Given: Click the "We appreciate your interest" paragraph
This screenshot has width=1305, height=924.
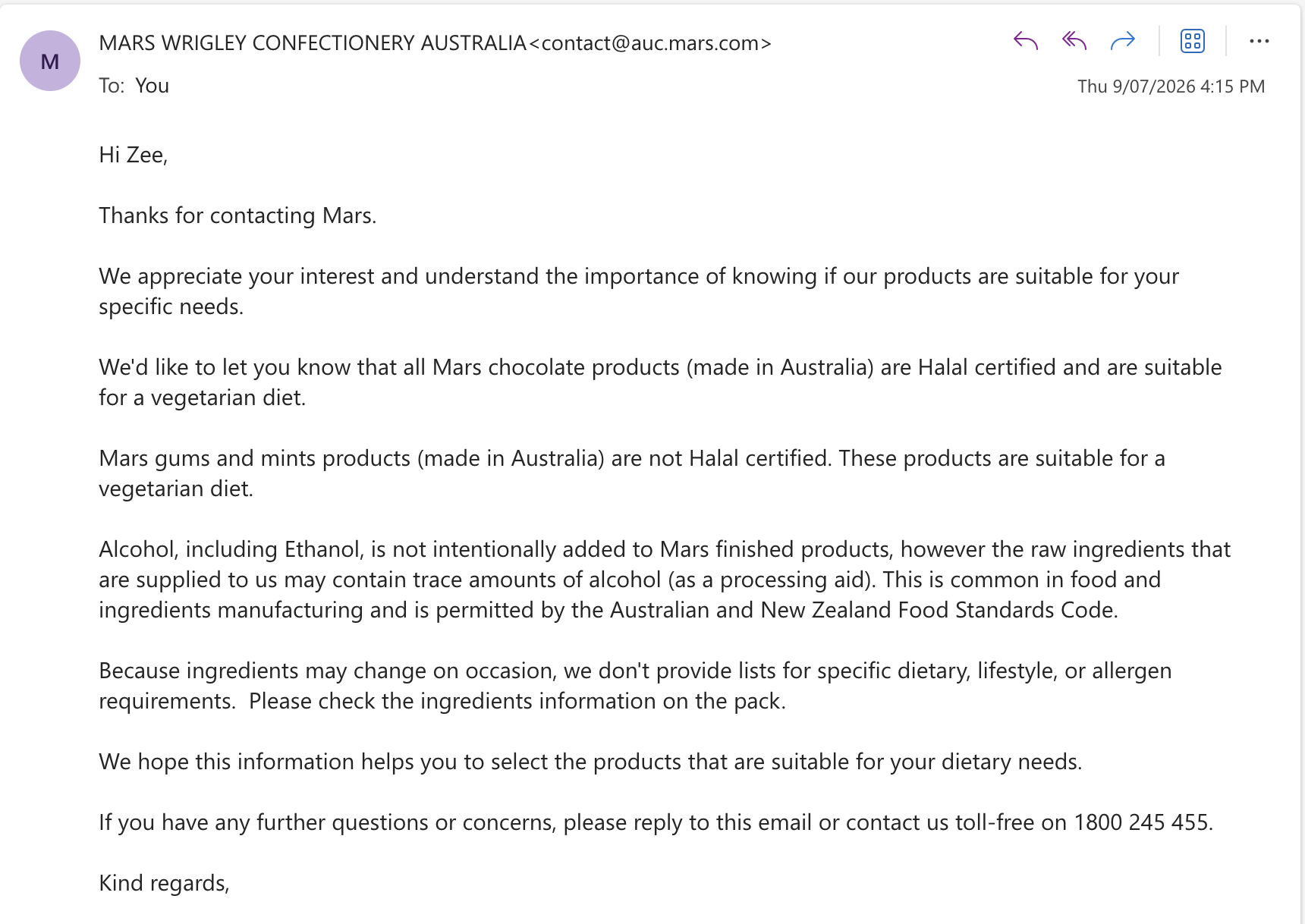Looking at the screenshot, I should click(639, 291).
